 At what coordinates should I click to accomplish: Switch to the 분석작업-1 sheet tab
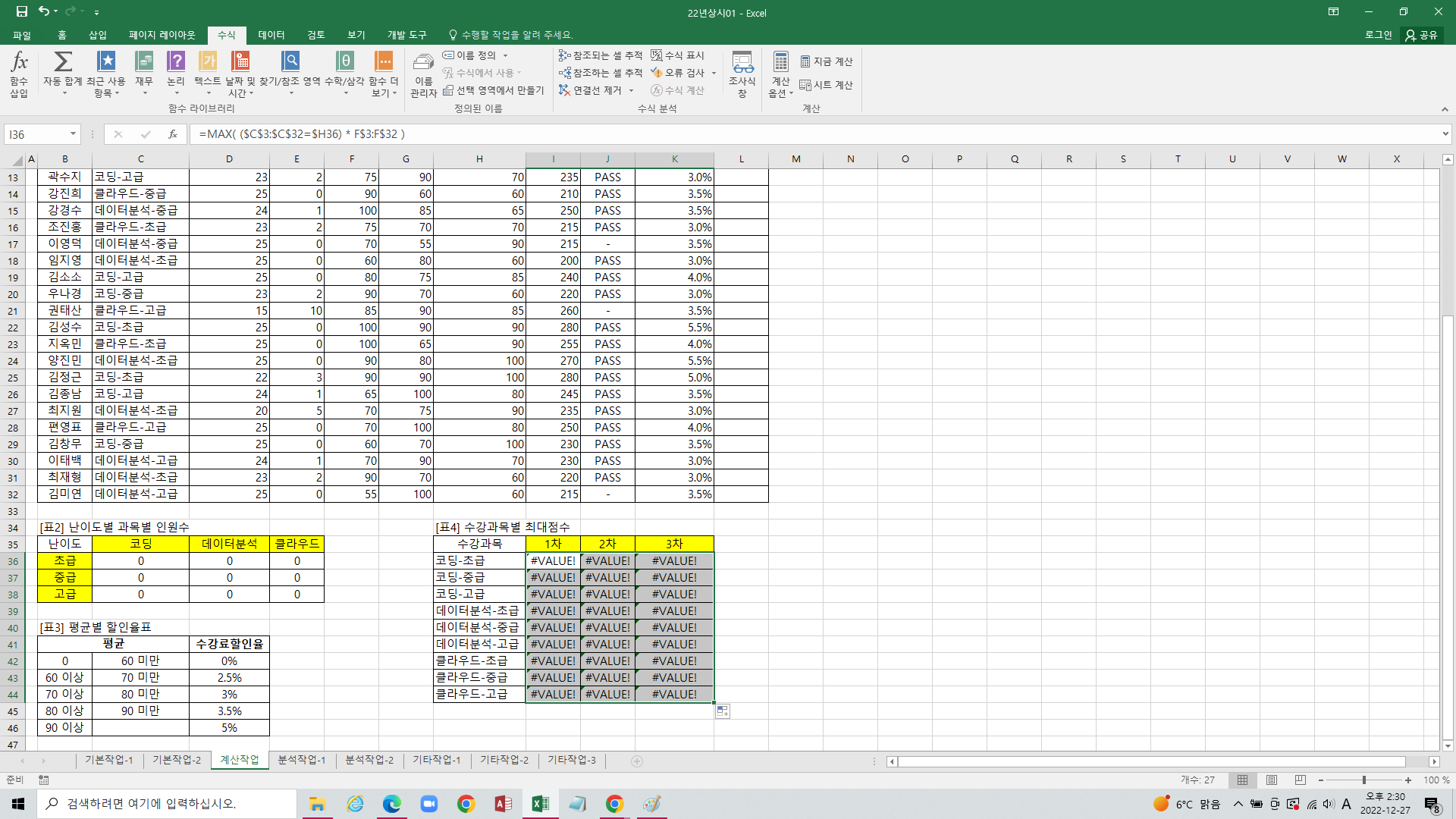[301, 760]
